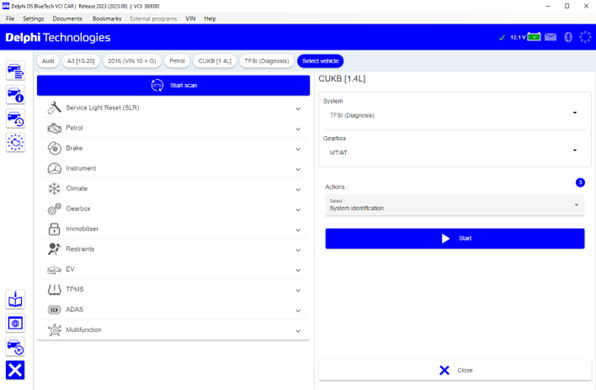The image size is (596, 390).
Task: Expand the Instrument section chevron
Action: pyautogui.click(x=298, y=169)
